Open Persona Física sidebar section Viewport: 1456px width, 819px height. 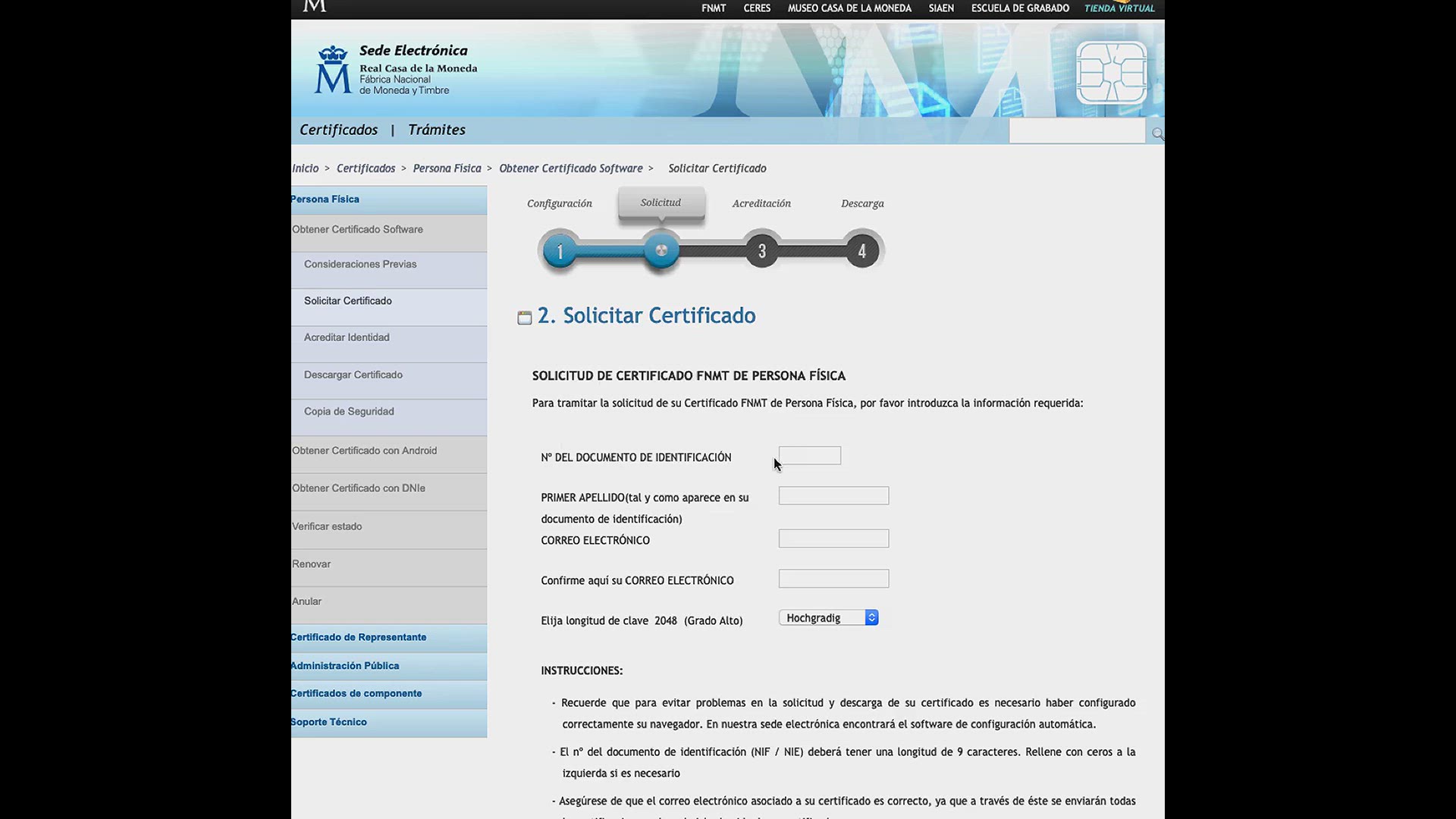click(389, 199)
